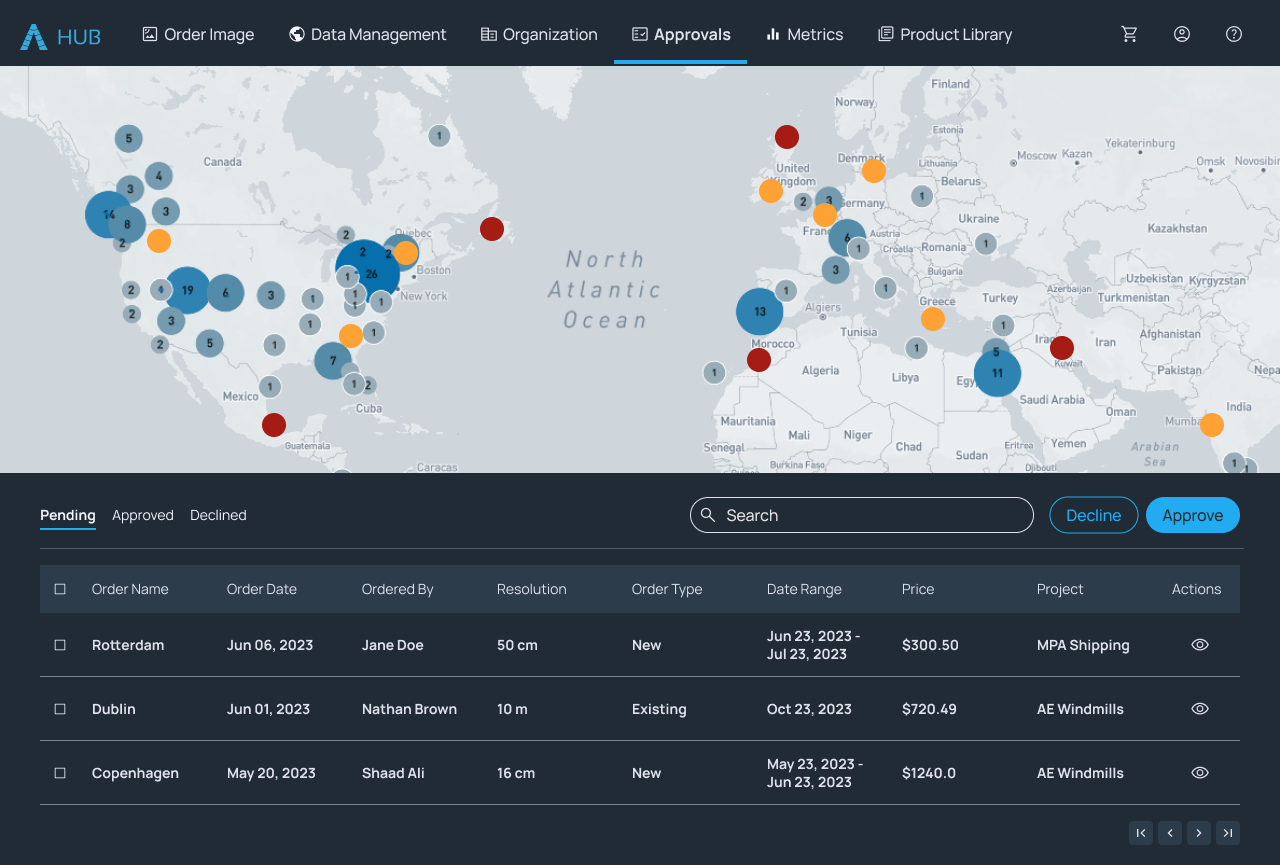
Task: Open the Declined orders tab
Action: pyautogui.click(x=218, y=515)
